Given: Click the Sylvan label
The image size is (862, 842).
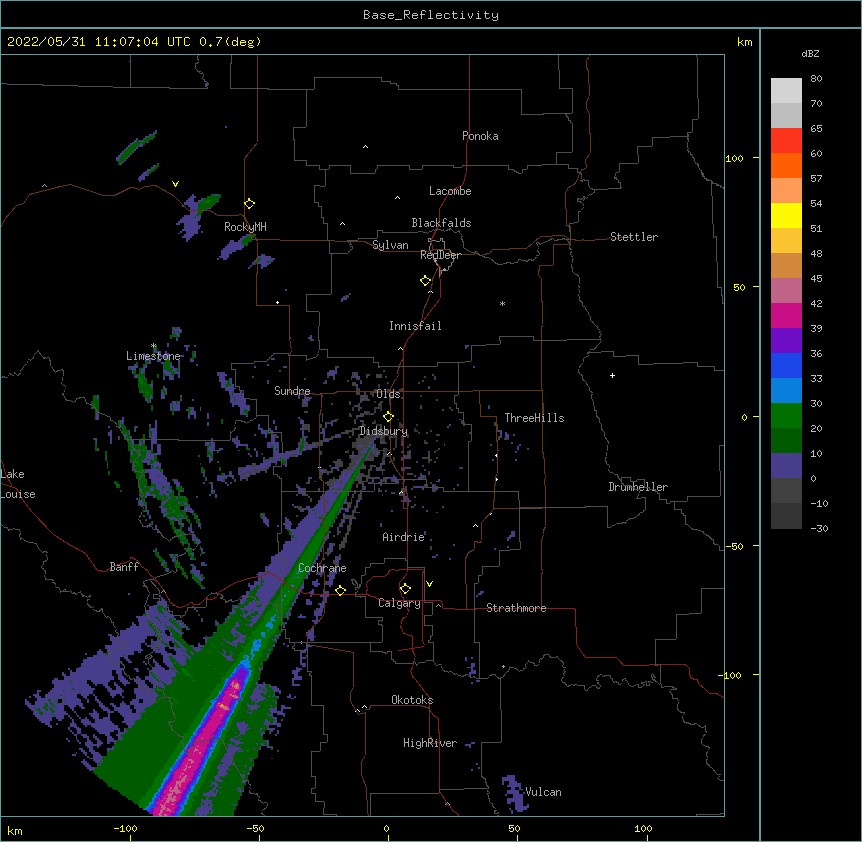Looking at the screenshot, I should point(390,245).
